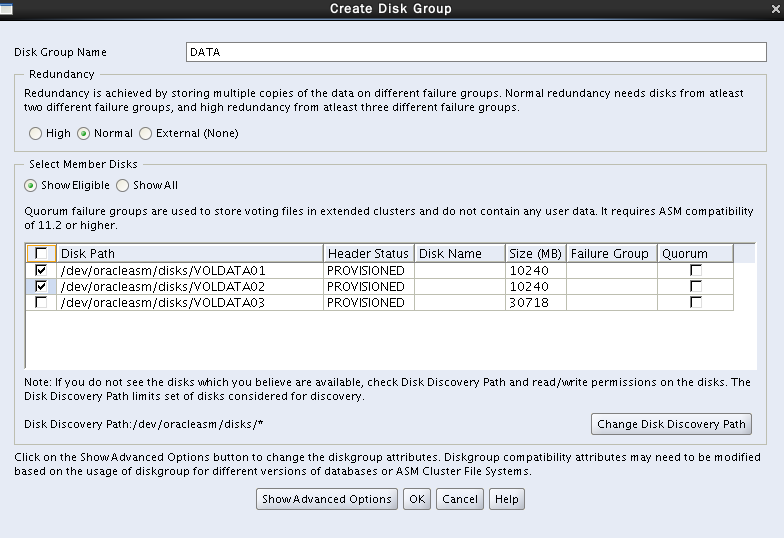The height and width of the screenshot is (538, 784).
Task: Select Normal redundancy radio button
Action: point(84,133)
